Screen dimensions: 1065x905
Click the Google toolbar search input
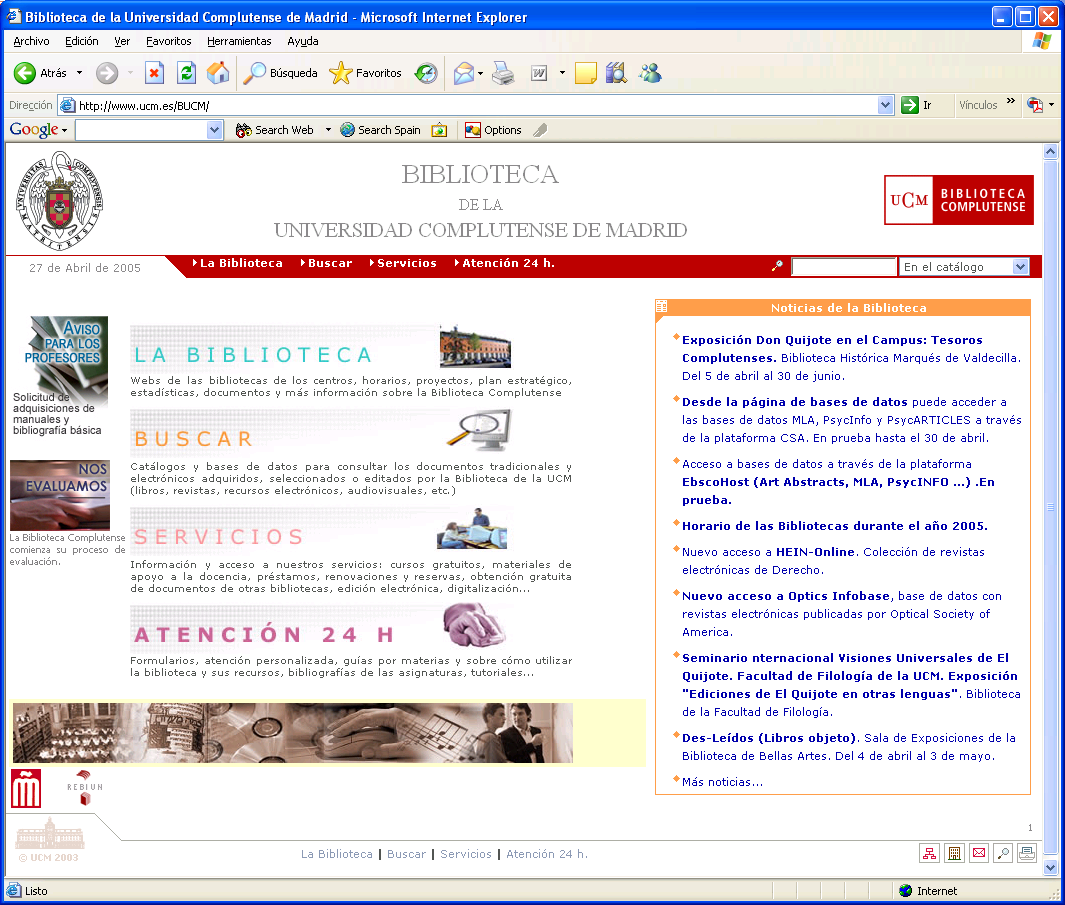click(x=141, y=130)
